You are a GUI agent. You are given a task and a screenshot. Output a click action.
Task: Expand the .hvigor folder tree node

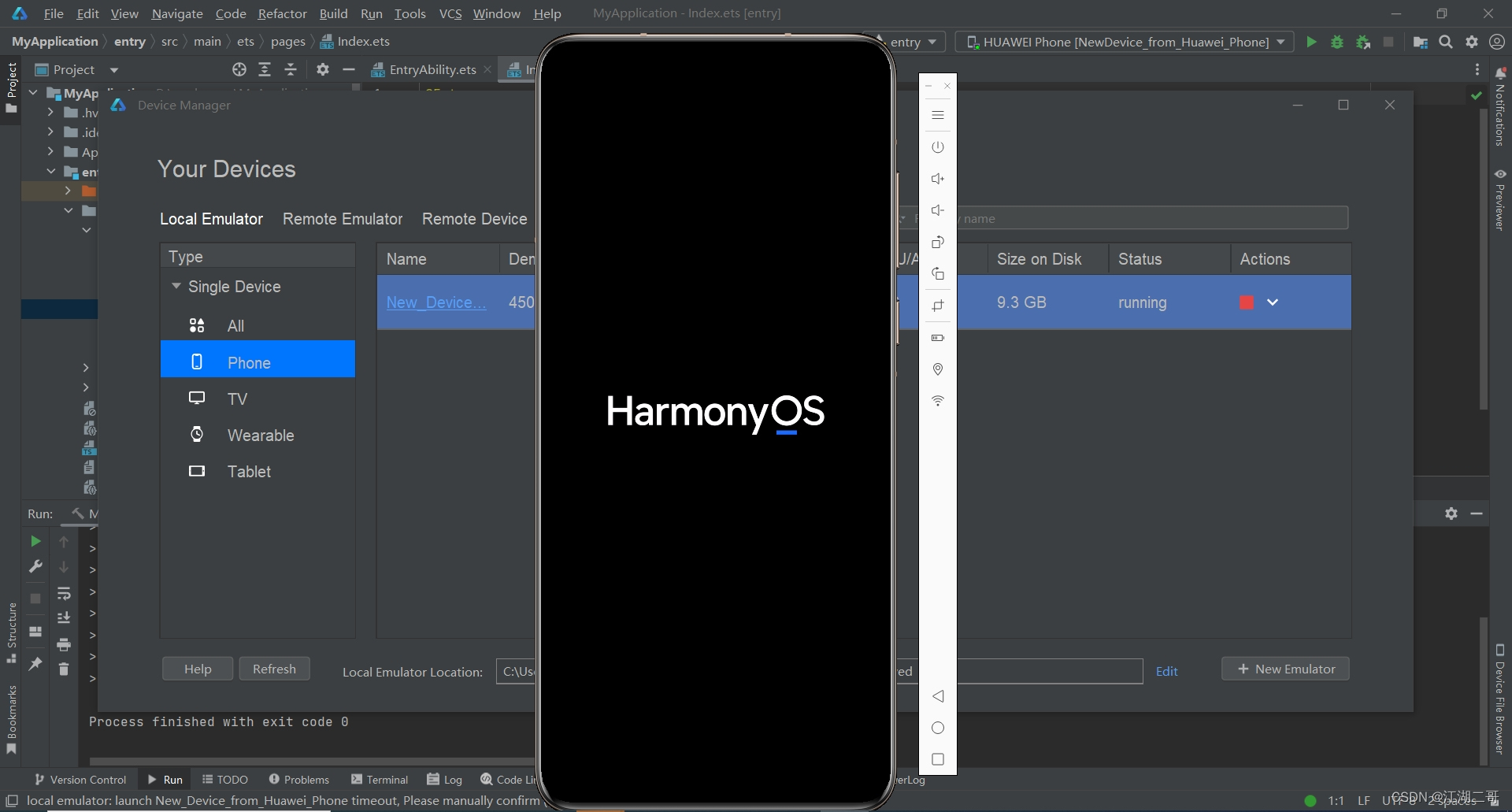point(50,113)
